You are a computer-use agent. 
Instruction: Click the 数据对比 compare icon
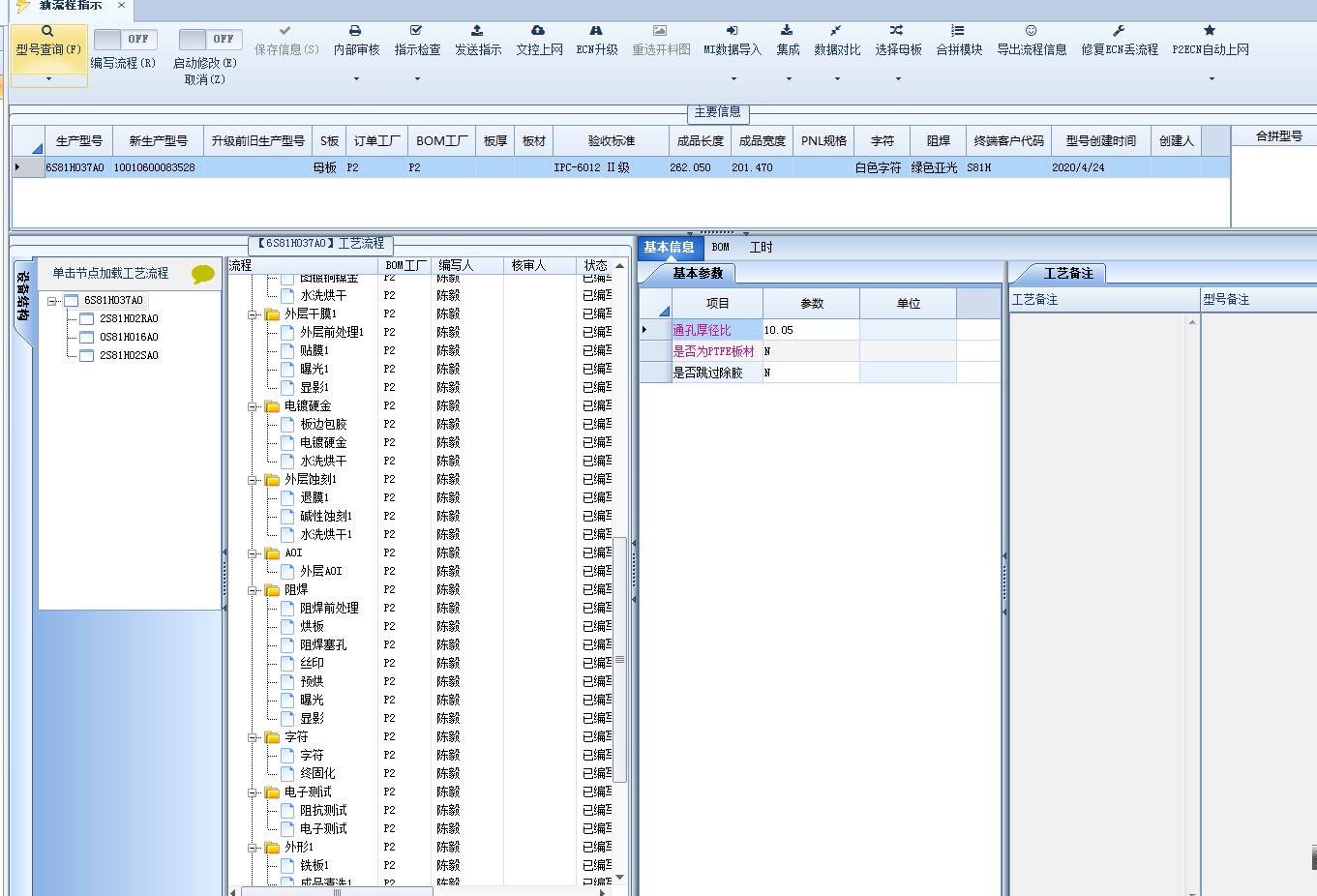(x=836, y=31)
